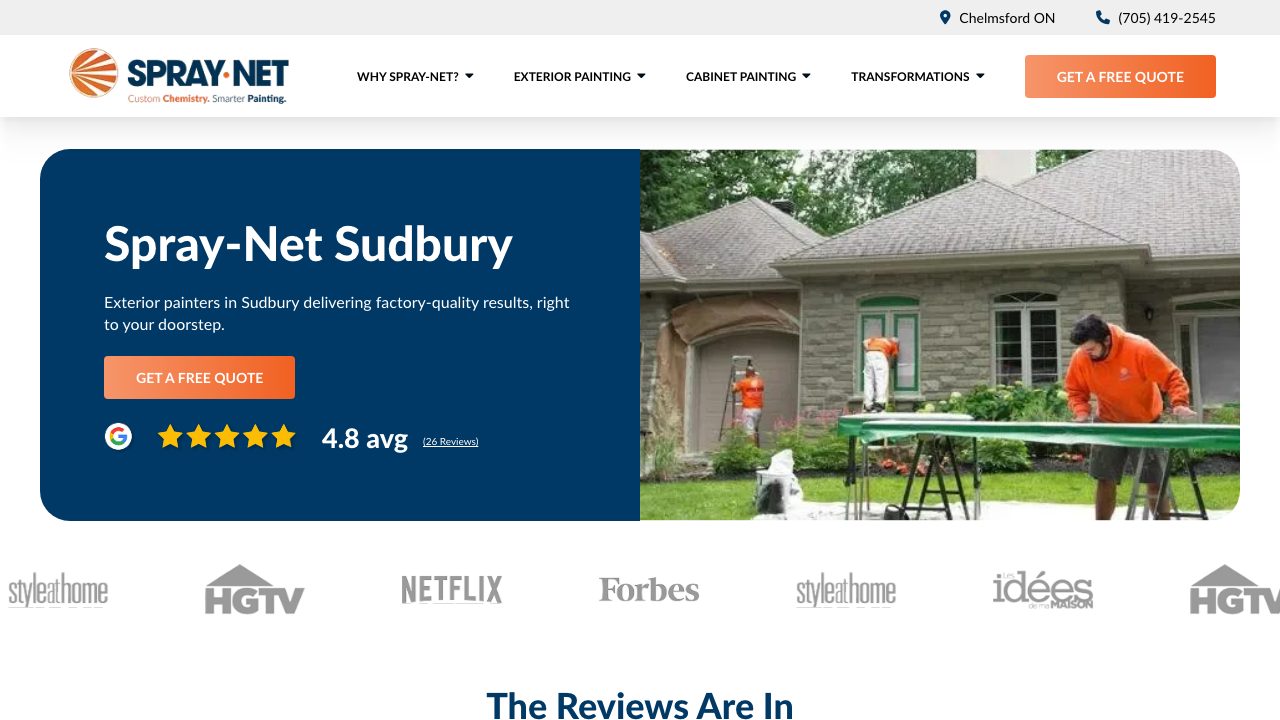Click the Spray-Net logo

point(179,76)
